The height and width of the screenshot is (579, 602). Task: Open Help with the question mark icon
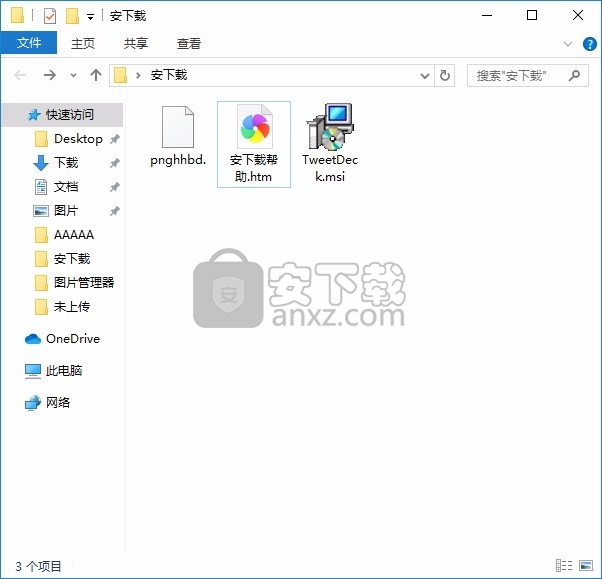(x=589, y=44)
